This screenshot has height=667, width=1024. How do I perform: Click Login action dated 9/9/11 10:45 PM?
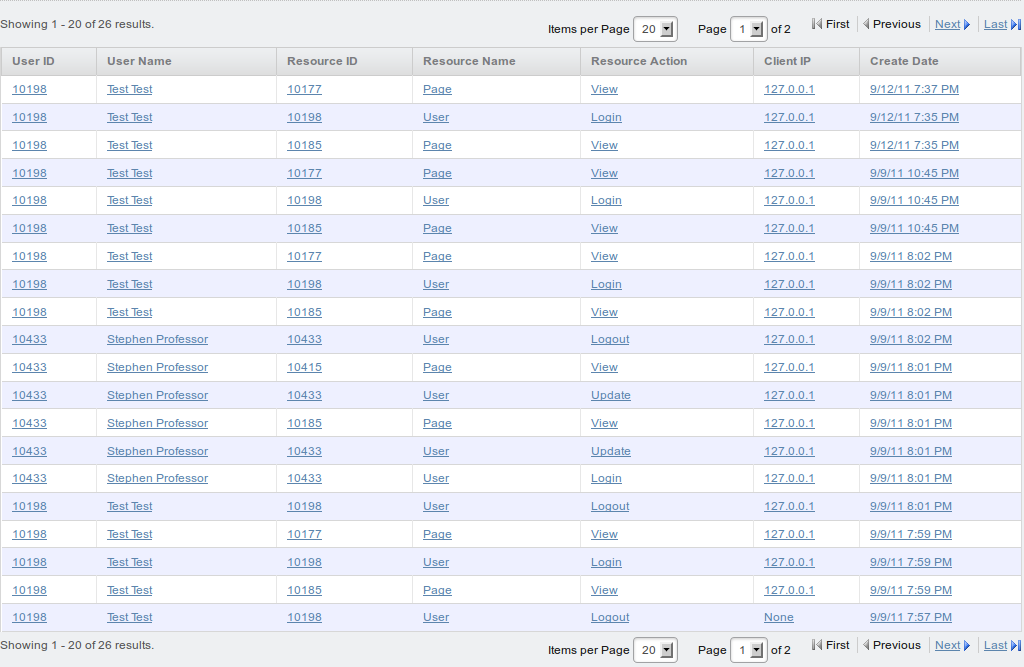[x=606, y=201]
